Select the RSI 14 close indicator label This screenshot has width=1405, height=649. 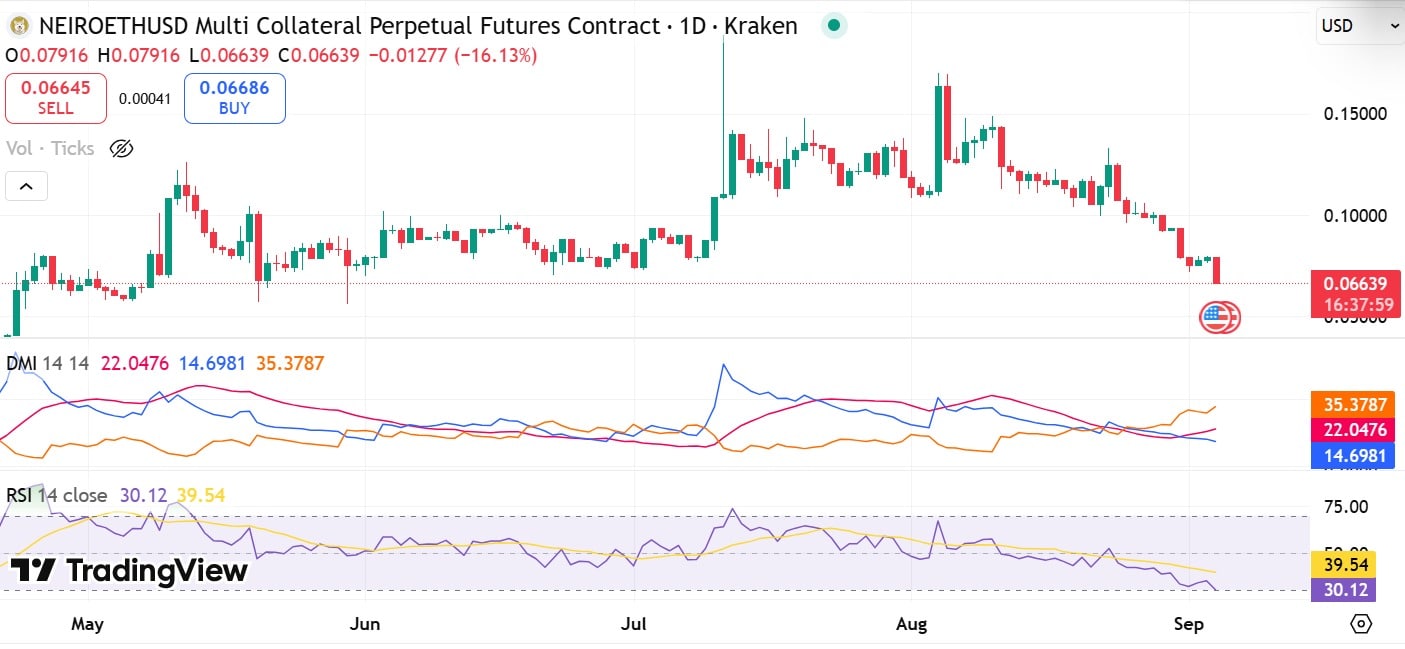click(x=55, y=495)
